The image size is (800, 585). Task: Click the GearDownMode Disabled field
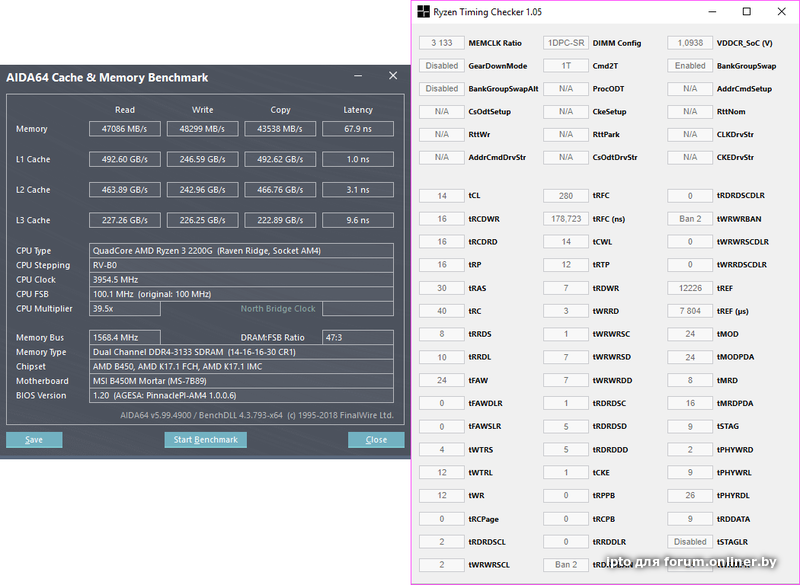[441, 66]
